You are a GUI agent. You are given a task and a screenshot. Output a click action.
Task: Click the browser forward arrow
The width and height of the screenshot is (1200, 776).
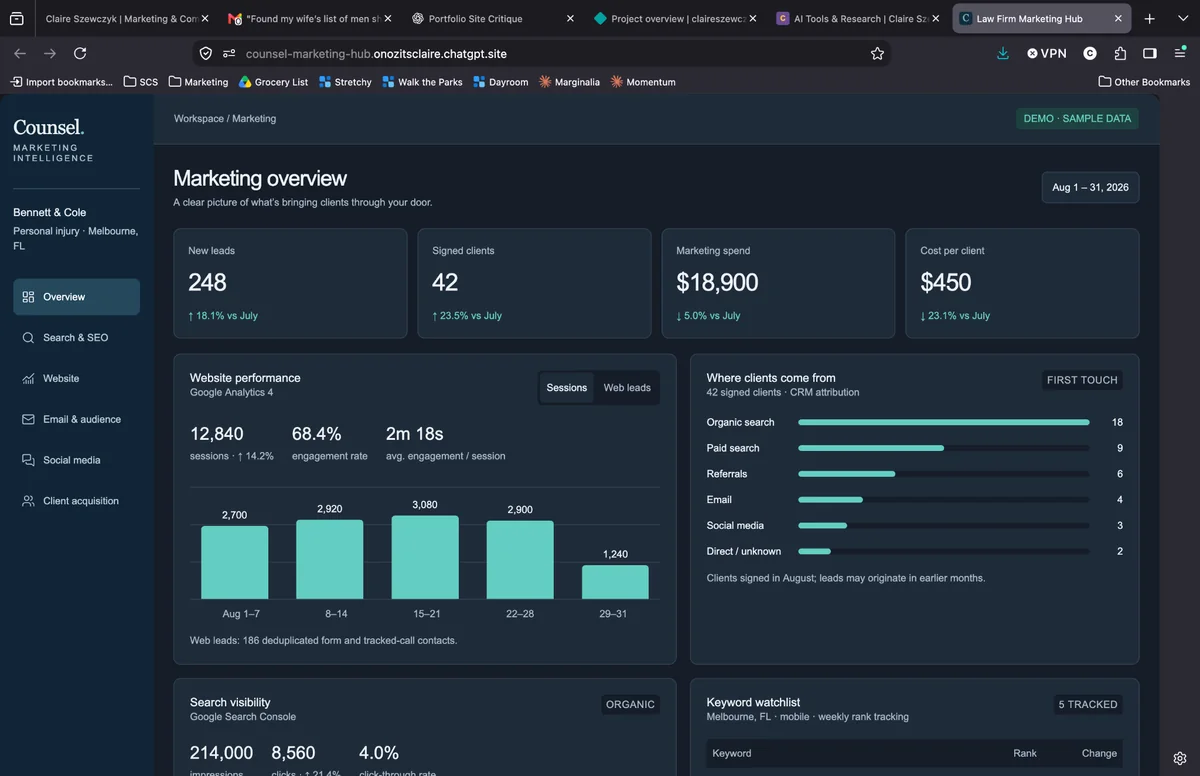pyautogui.click(x=50, y=54)
